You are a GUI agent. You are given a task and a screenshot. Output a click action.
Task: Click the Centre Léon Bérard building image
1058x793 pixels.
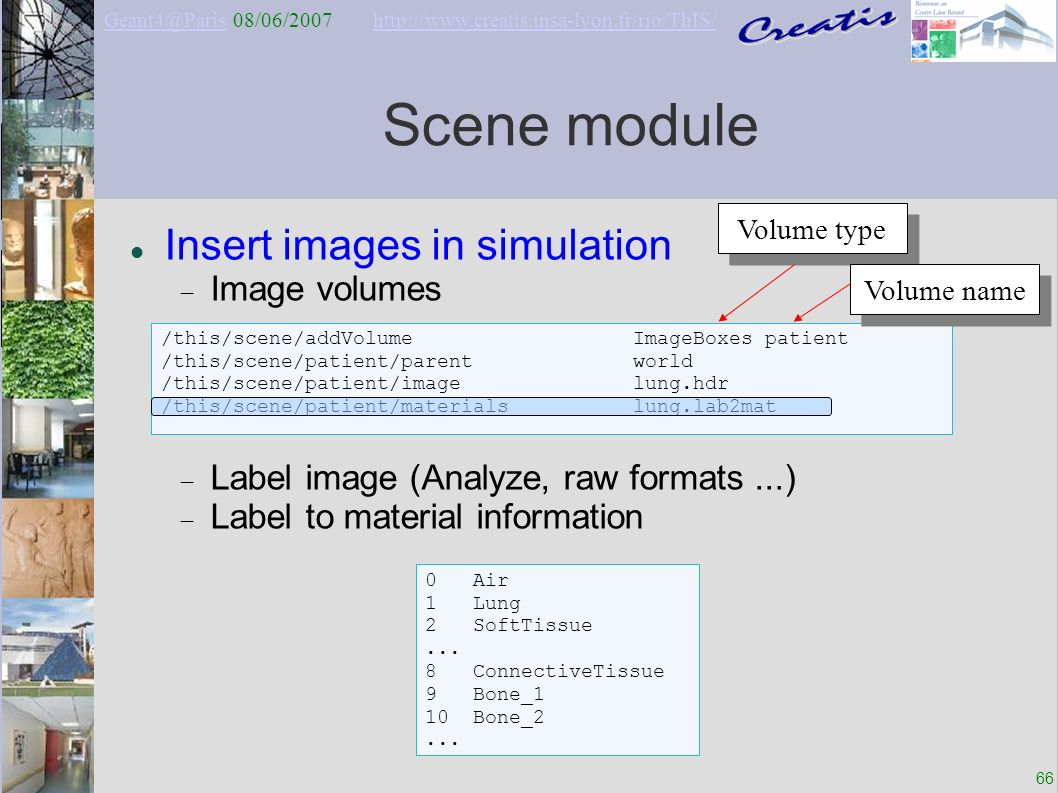click(x=982, y=31)
